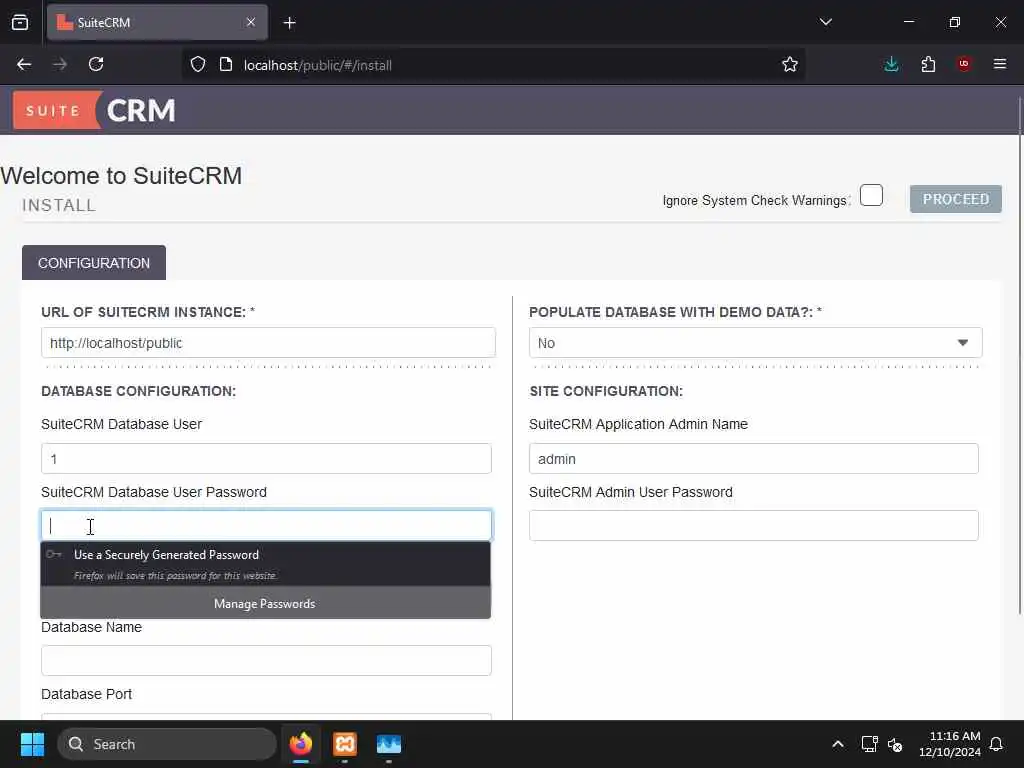This screenshot has width=1024, height=768.
Task: Click the page vertical scrollbar
Action: [1020, 356]
